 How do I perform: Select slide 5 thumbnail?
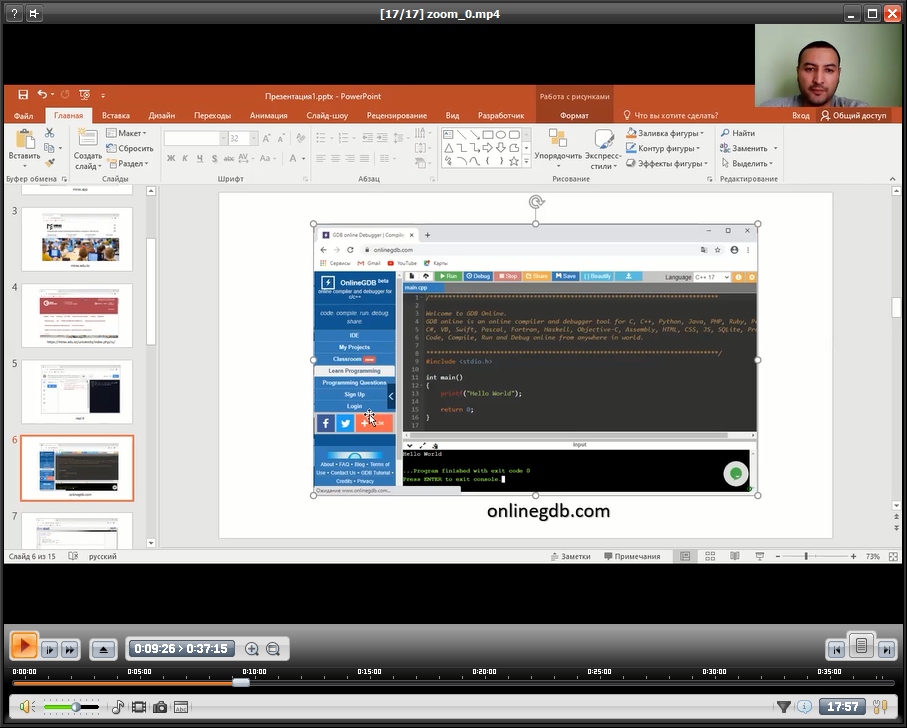[x=77, y=391]
